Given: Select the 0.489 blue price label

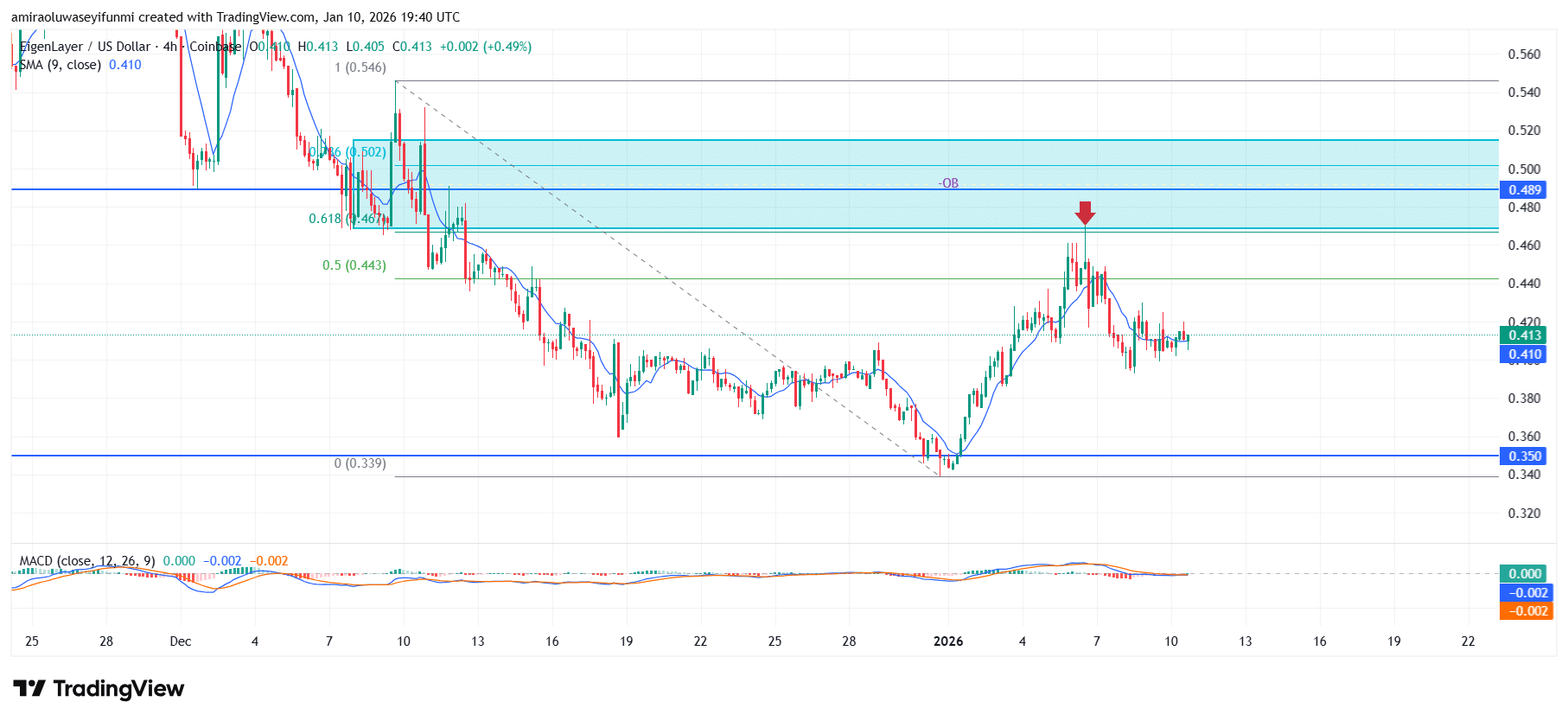Looking at the screenshot, I should click(1525, 190).
